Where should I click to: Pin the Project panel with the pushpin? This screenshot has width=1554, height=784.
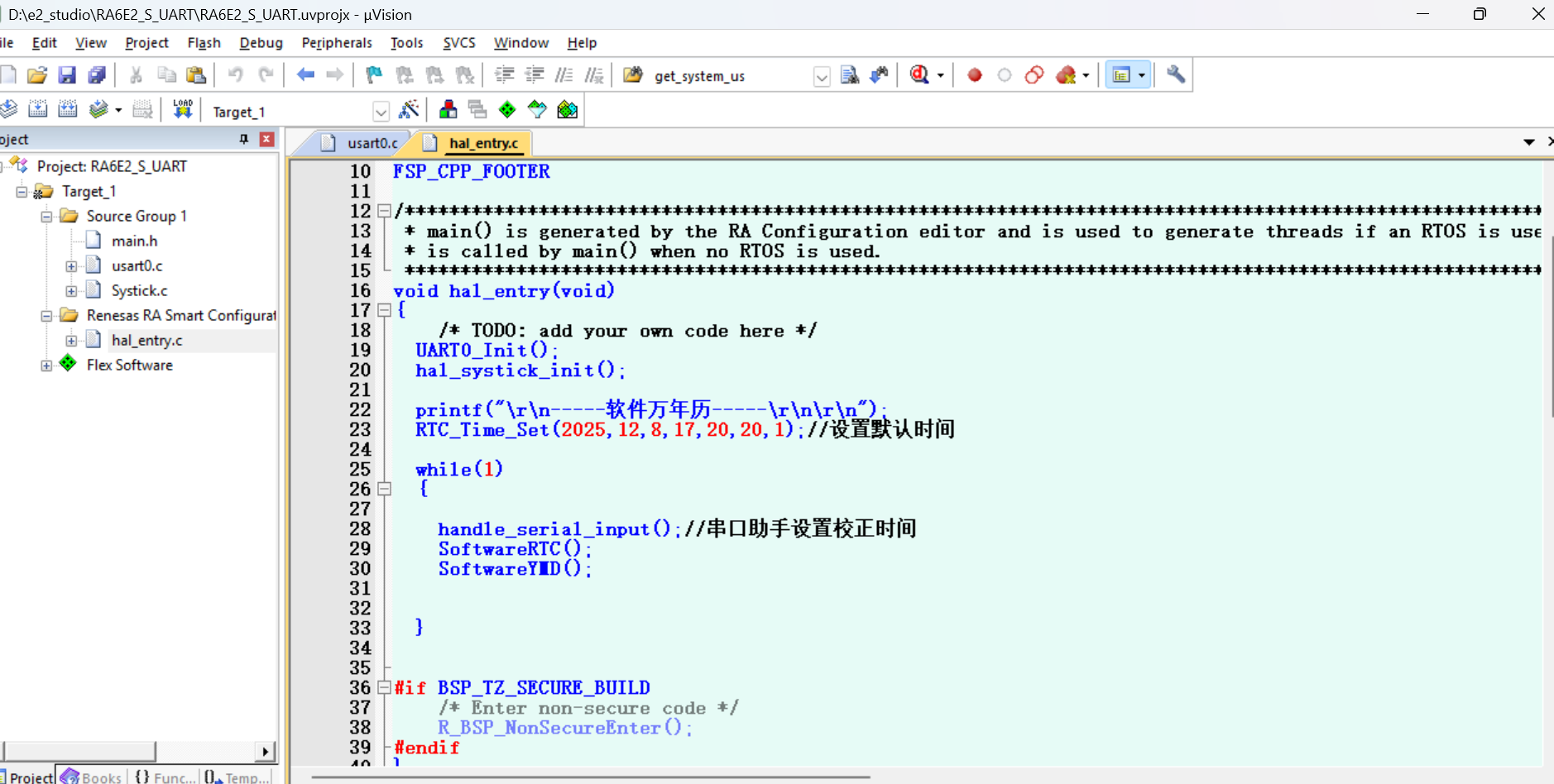[243, 139]
